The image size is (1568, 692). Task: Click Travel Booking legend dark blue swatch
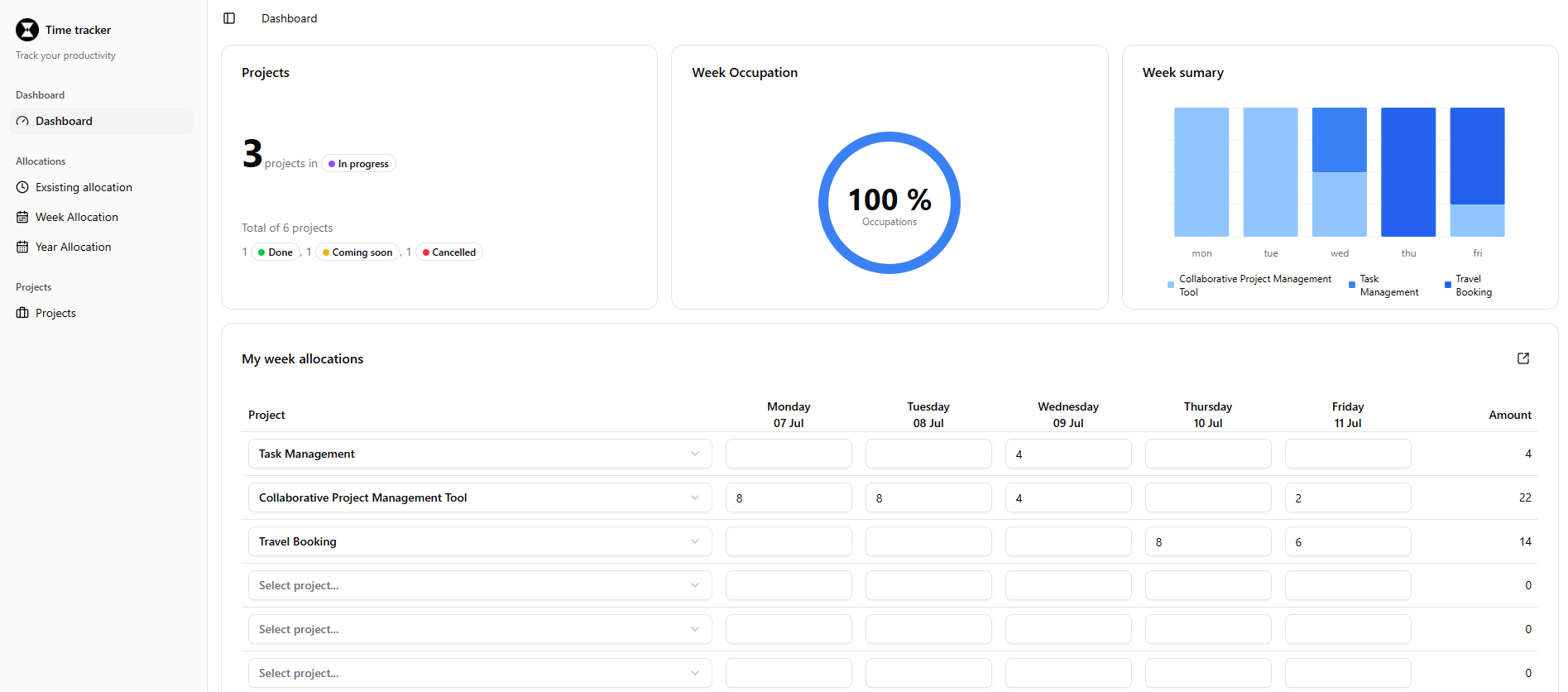point(1448,285)
